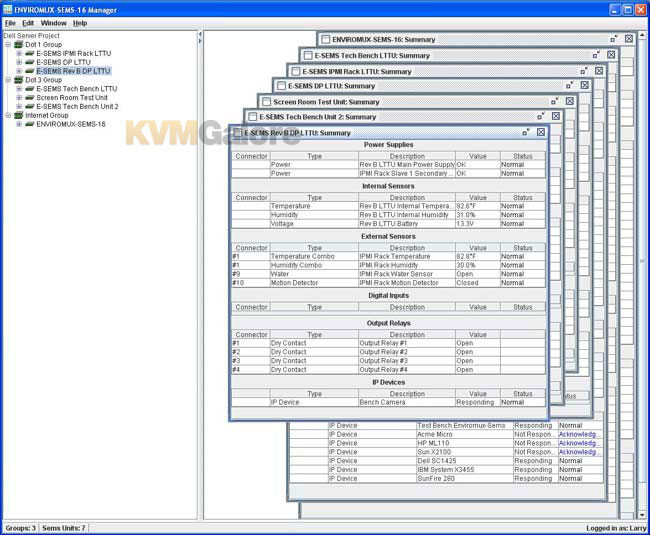Expand the E-SEMS IPMI Rack LTTU node
650x535 pixels.
point(19,53)
